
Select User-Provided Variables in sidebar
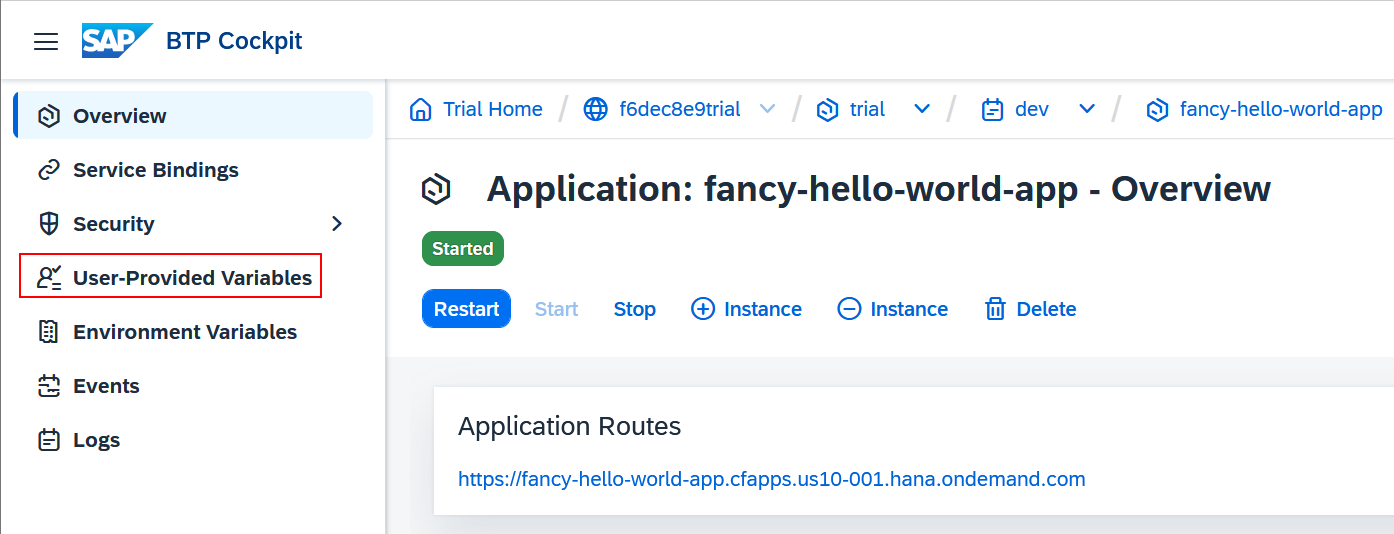click(x=170, y=278)
